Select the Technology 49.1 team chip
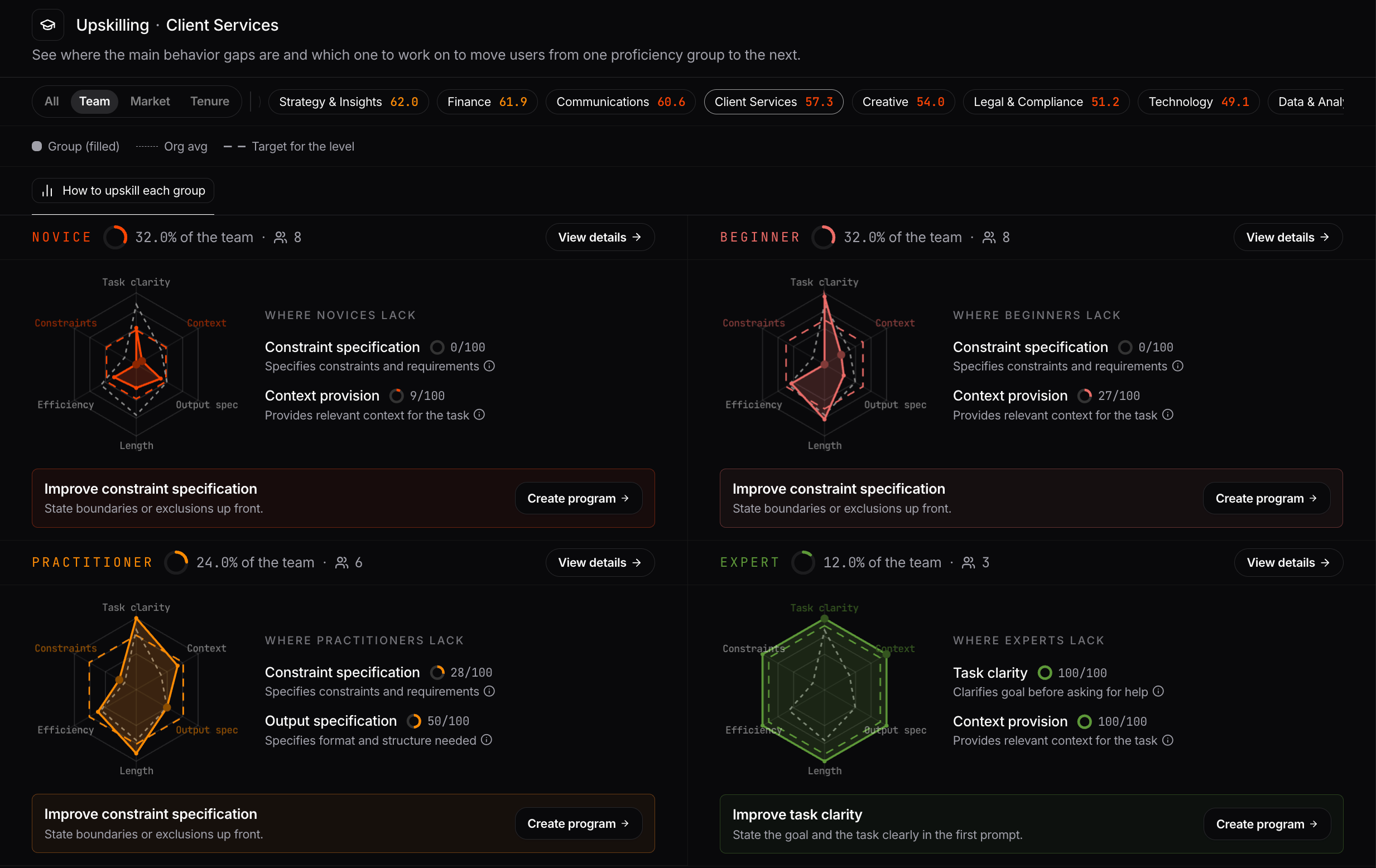 1199,102
